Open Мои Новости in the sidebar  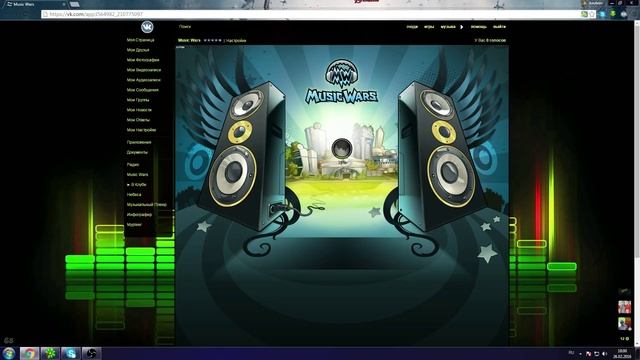tap(139, 110)
